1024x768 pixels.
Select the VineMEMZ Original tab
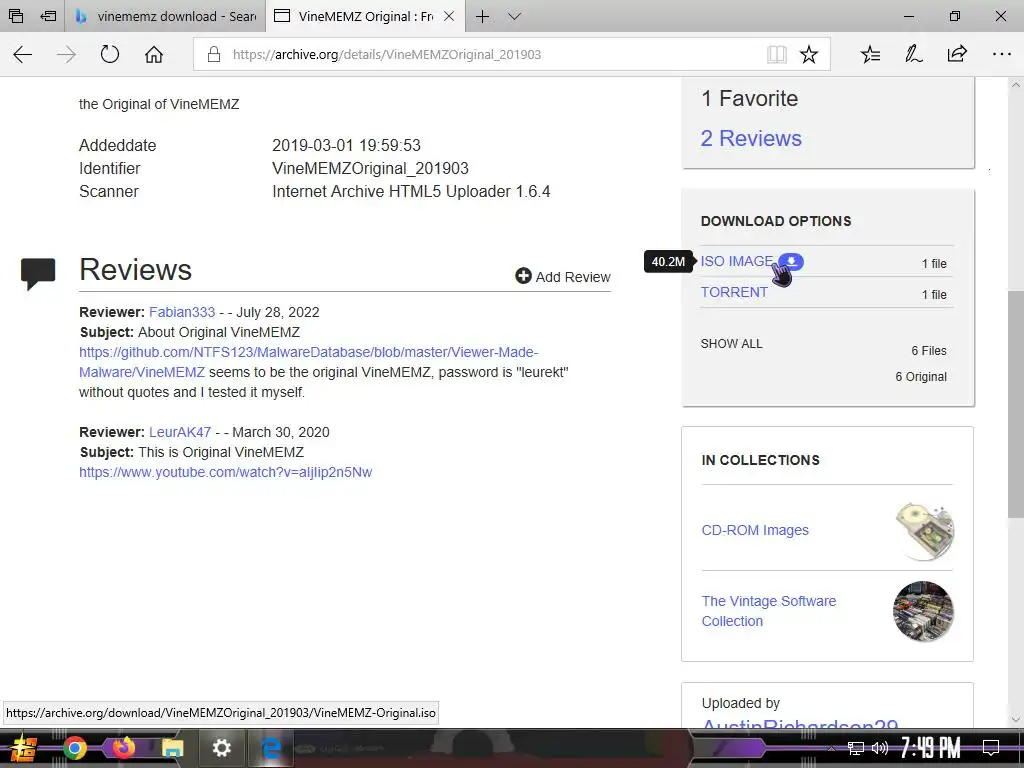tap(364, 16)
